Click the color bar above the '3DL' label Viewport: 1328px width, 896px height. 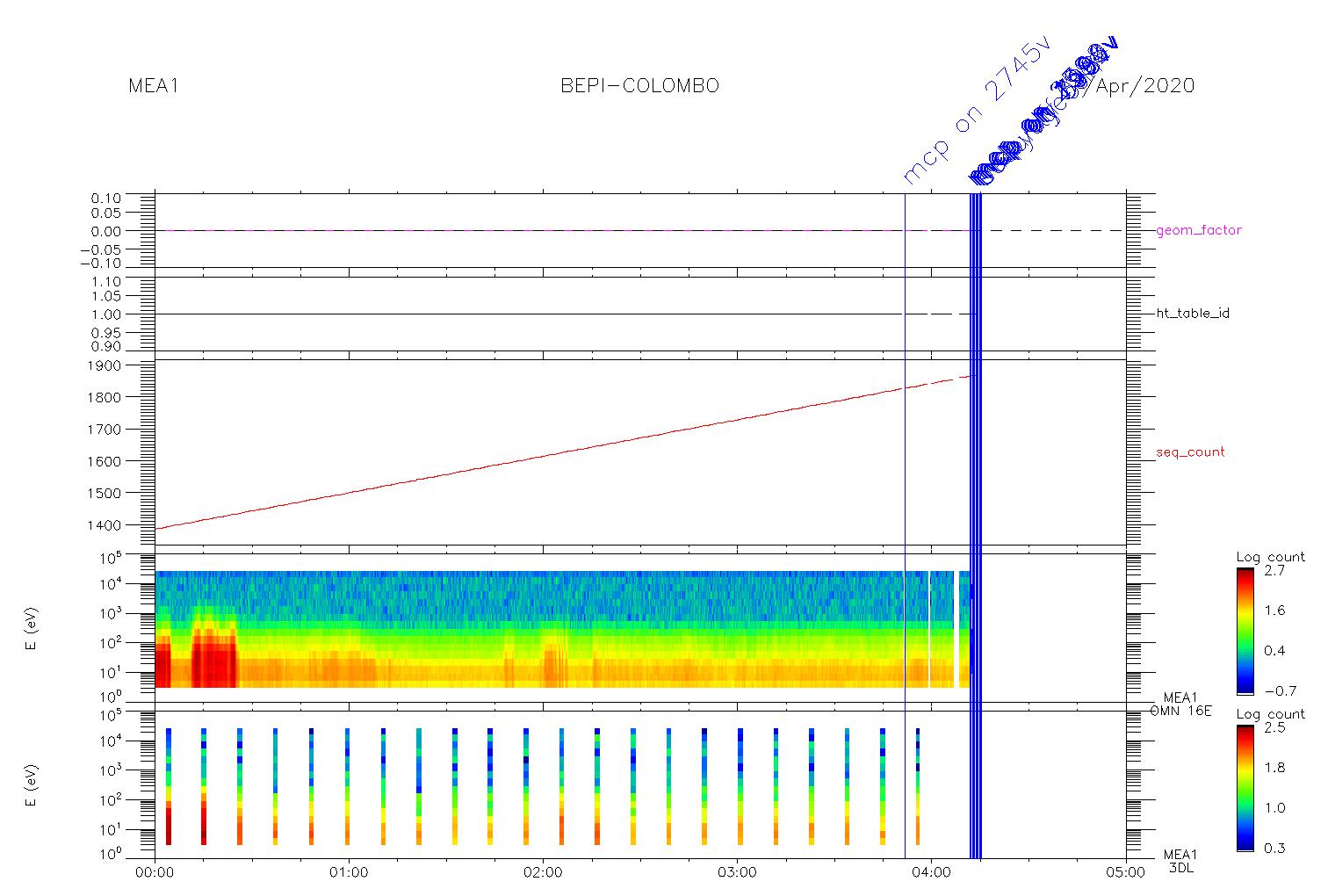click(x=1245, y=789)
